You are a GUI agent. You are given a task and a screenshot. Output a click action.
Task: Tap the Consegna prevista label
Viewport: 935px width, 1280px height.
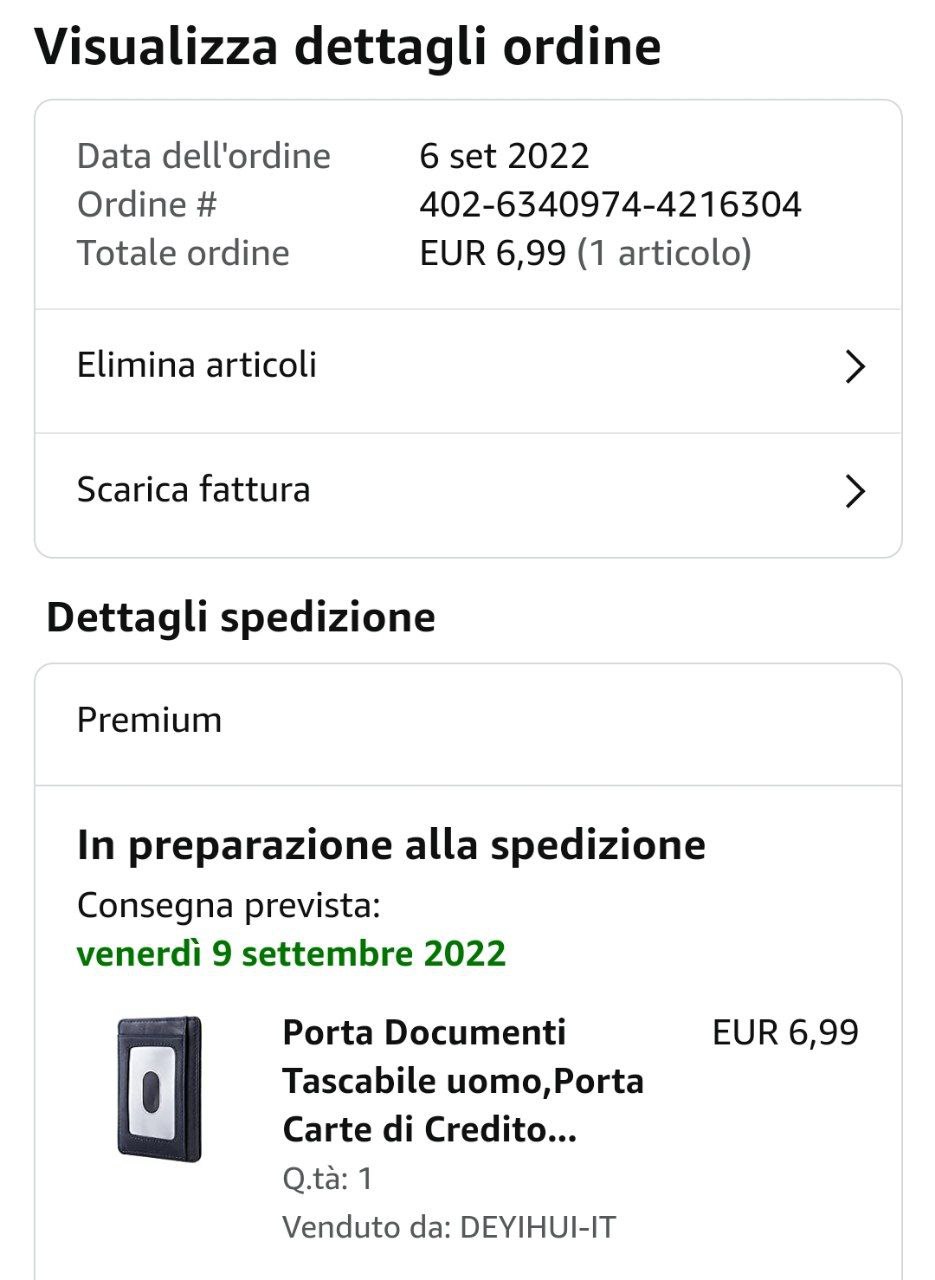click(228, 906)
